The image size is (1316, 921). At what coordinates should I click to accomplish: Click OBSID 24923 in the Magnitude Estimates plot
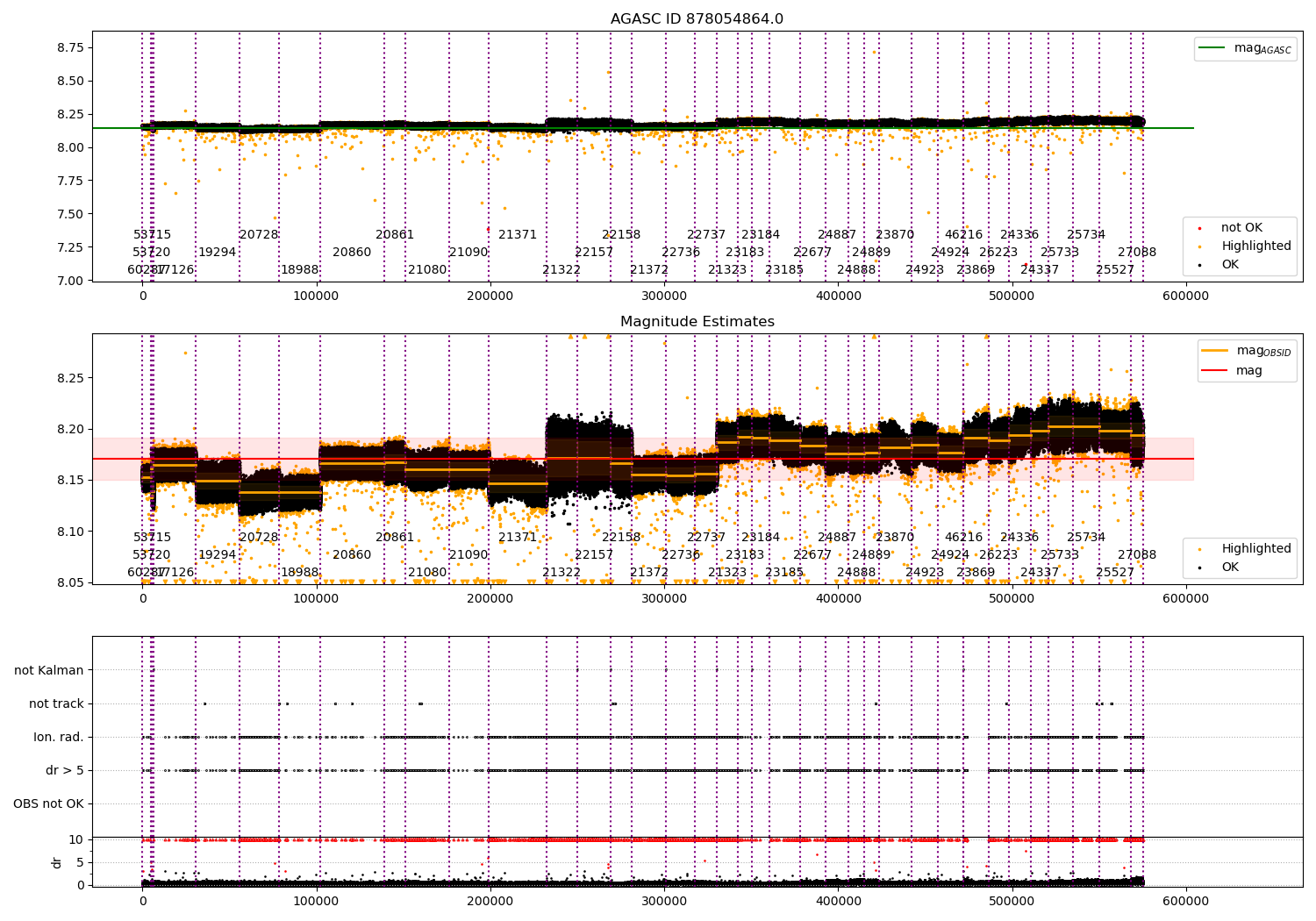click(925, 573)
